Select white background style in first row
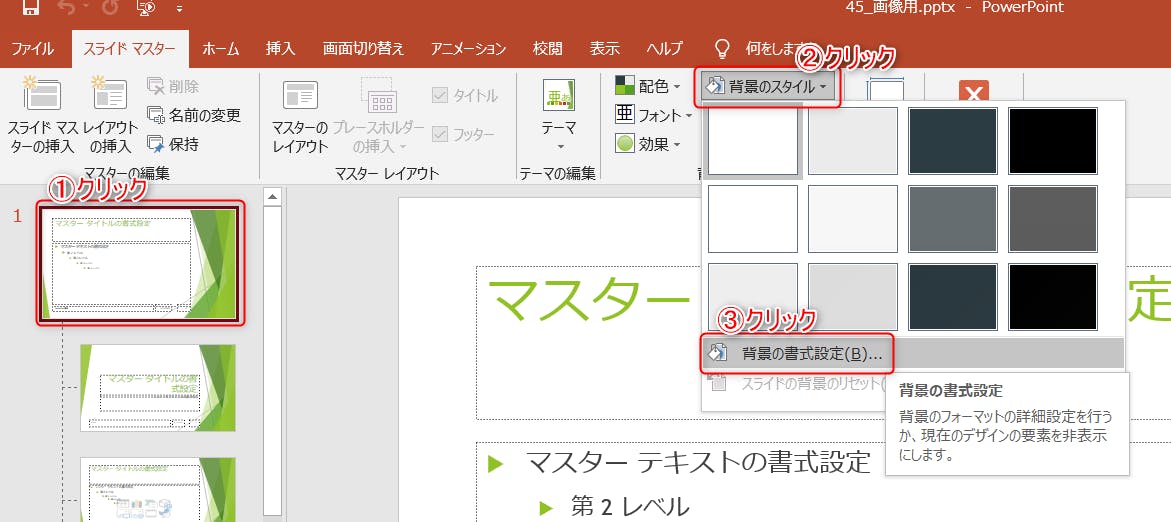Image resolution: width=1171 pixels, height=522 pixels. tap(753, 140)
